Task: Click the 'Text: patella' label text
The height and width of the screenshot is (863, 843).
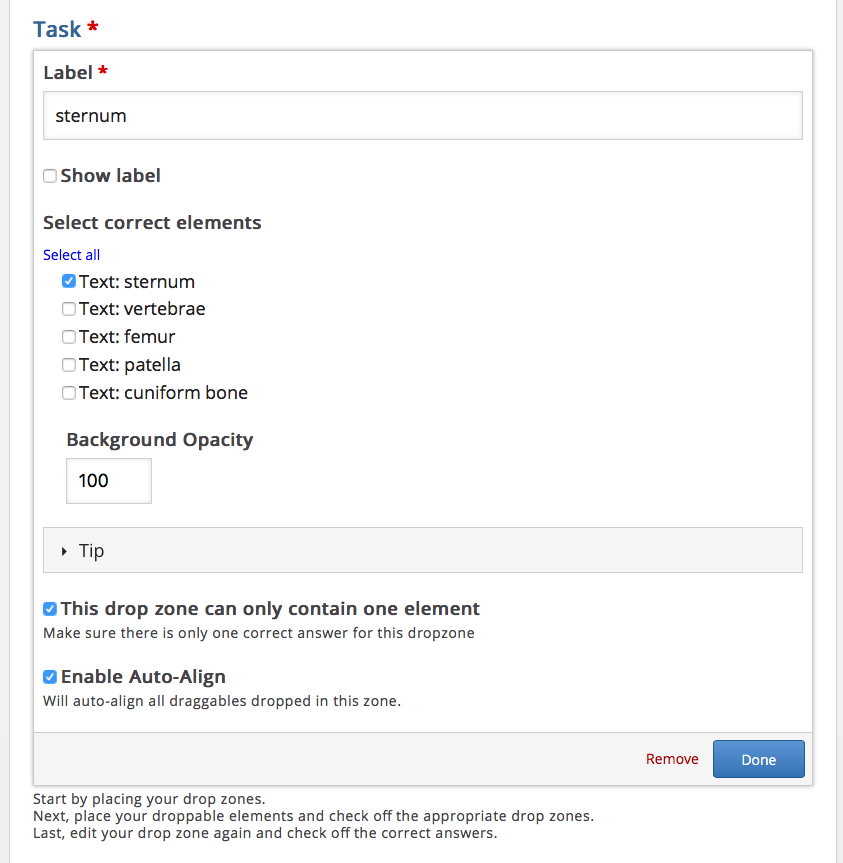Action: point(130,365)
